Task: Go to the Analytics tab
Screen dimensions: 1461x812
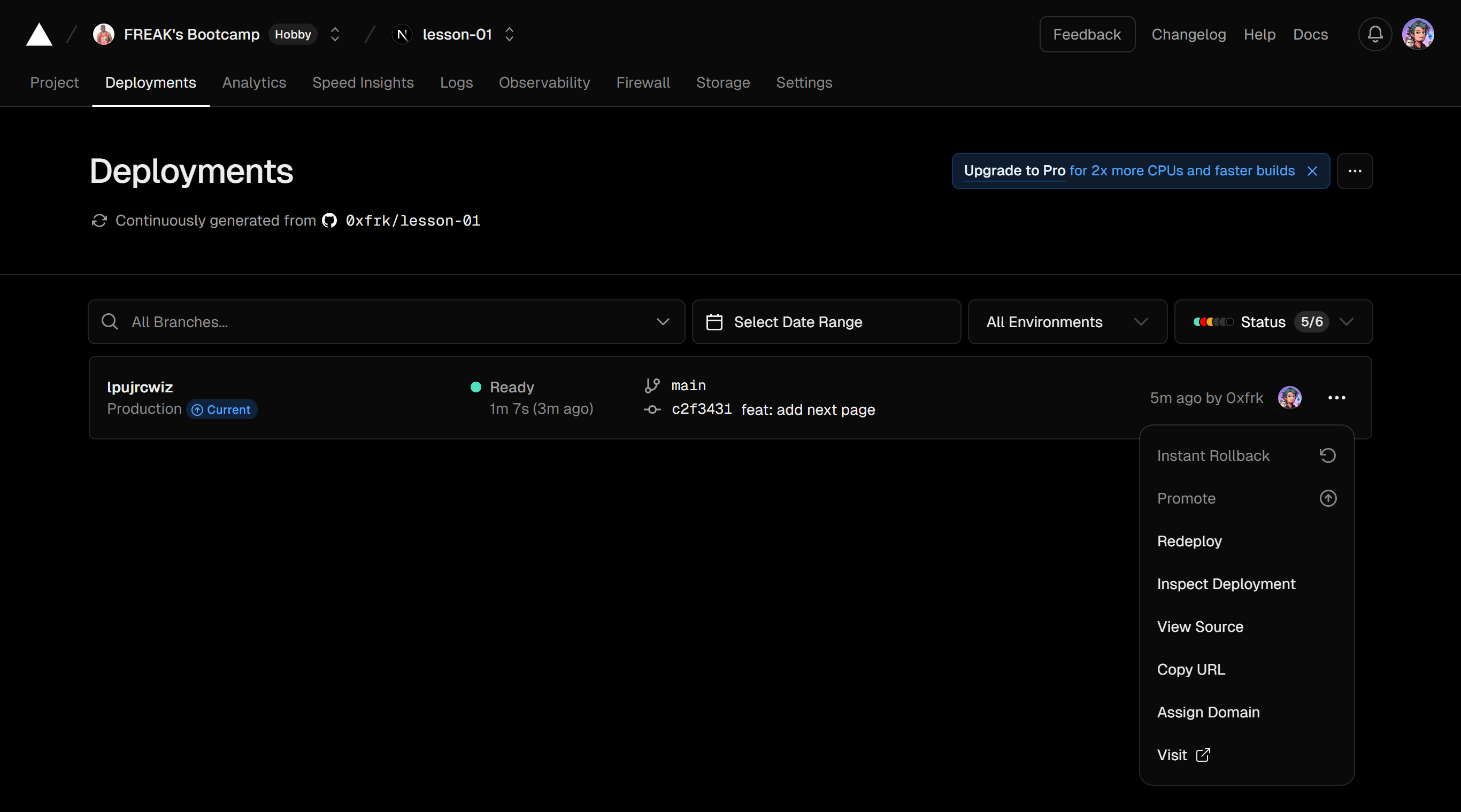Action: (x=254, y=83)
